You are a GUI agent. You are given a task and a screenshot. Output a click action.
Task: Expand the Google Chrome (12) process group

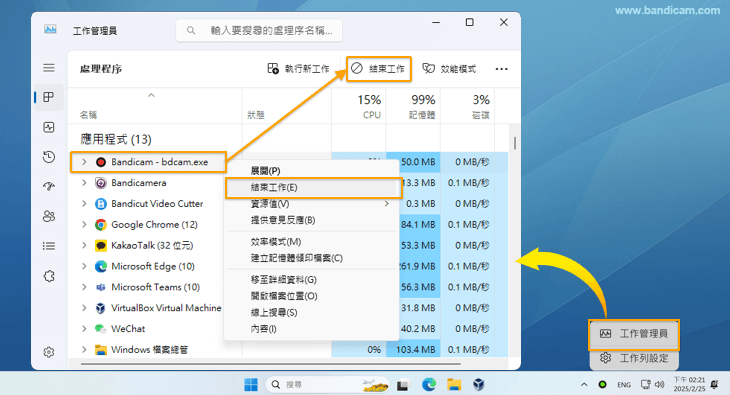(x=84, y=225)
